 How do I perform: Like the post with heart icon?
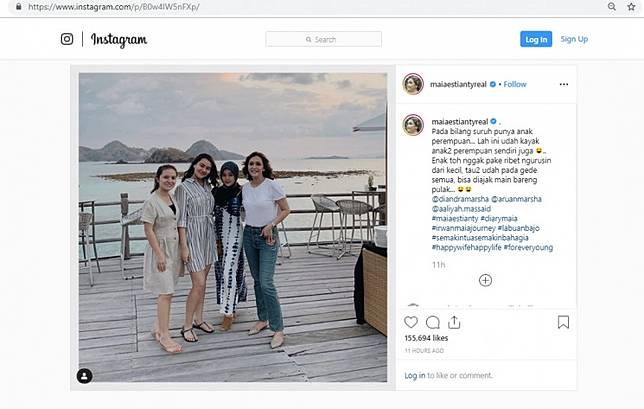[410, 322]
